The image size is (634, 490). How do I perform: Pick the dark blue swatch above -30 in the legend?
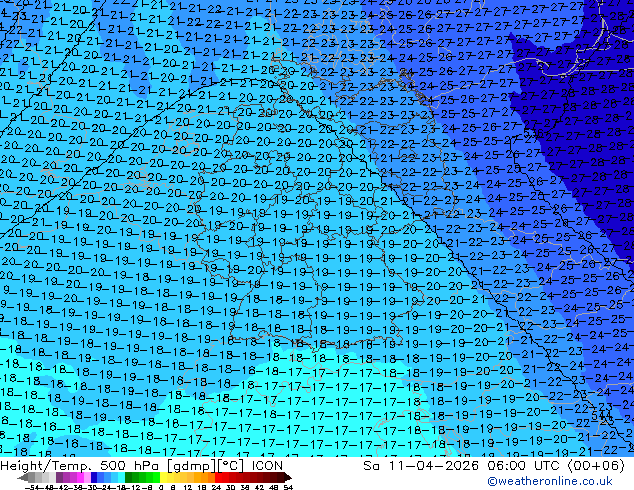tap(94, 477)
